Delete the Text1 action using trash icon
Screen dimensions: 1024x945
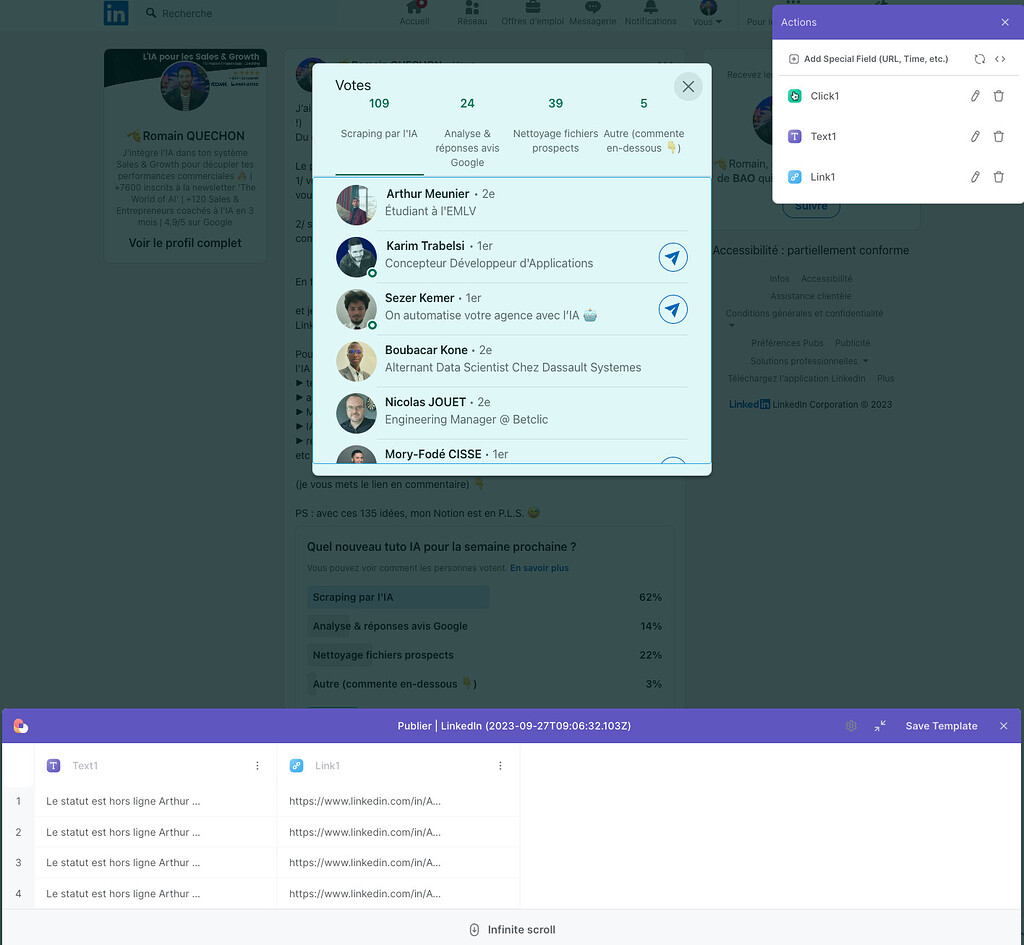[x=998, y=136]
